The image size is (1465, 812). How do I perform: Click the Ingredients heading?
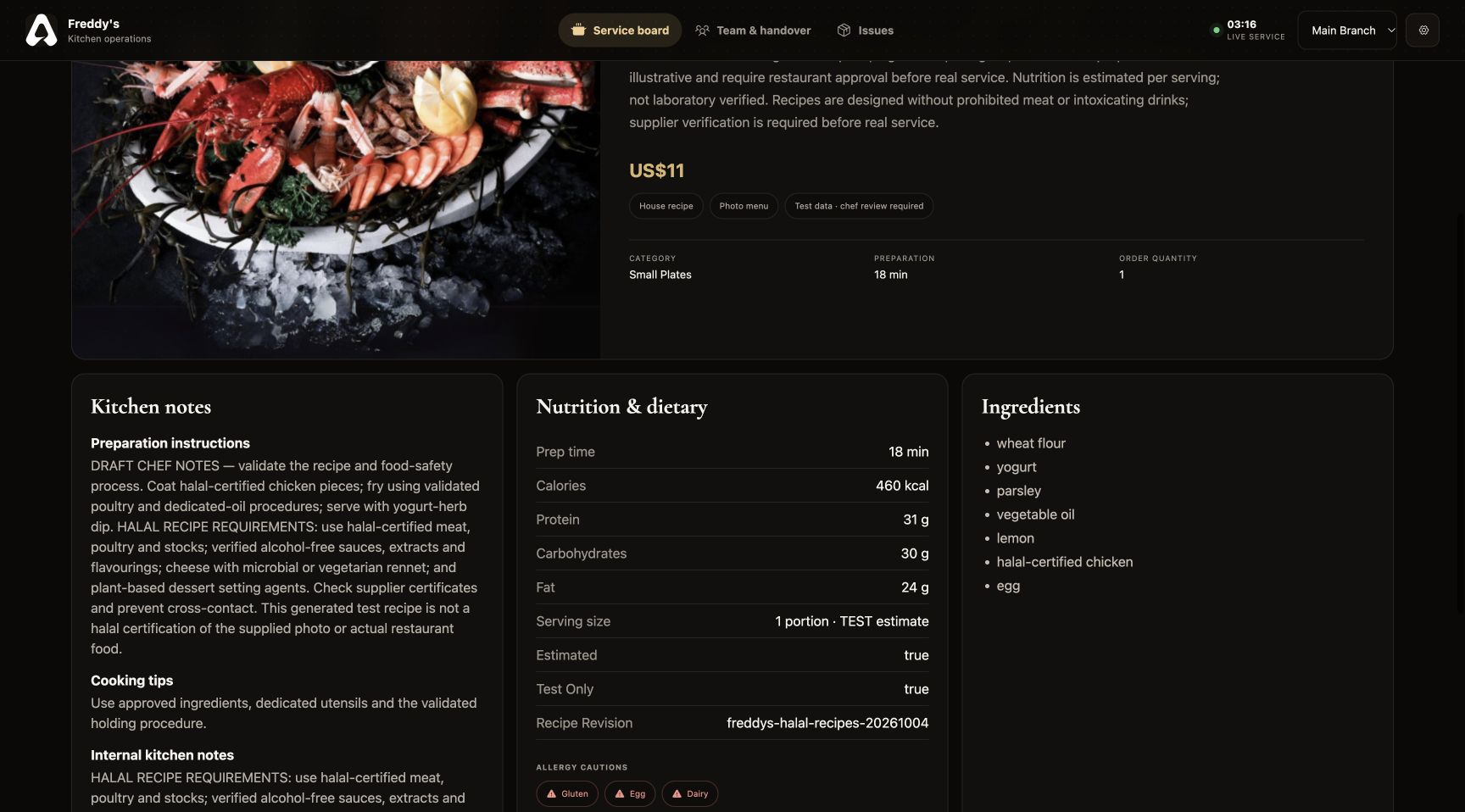tap(1031, 407)
